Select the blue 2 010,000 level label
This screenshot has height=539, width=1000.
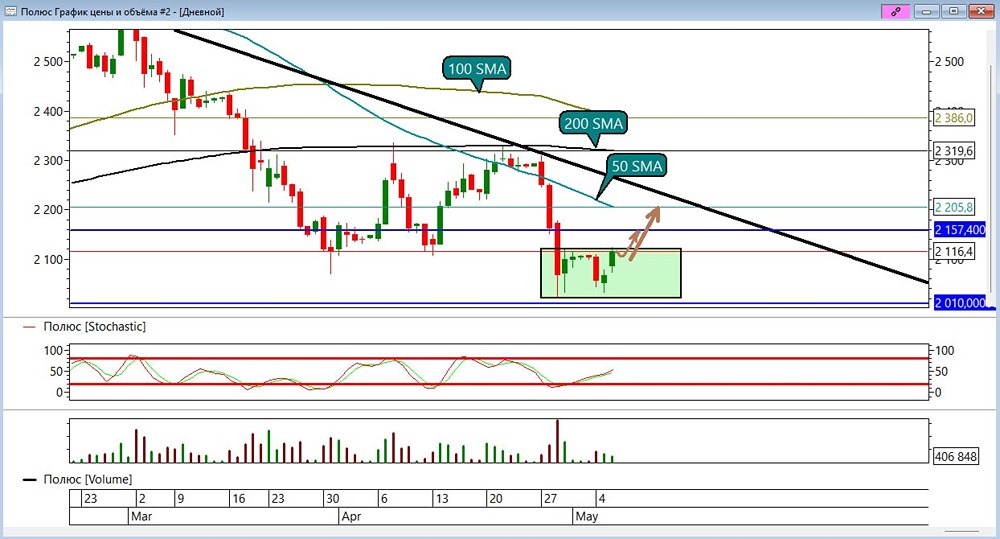tap(960, 303)
